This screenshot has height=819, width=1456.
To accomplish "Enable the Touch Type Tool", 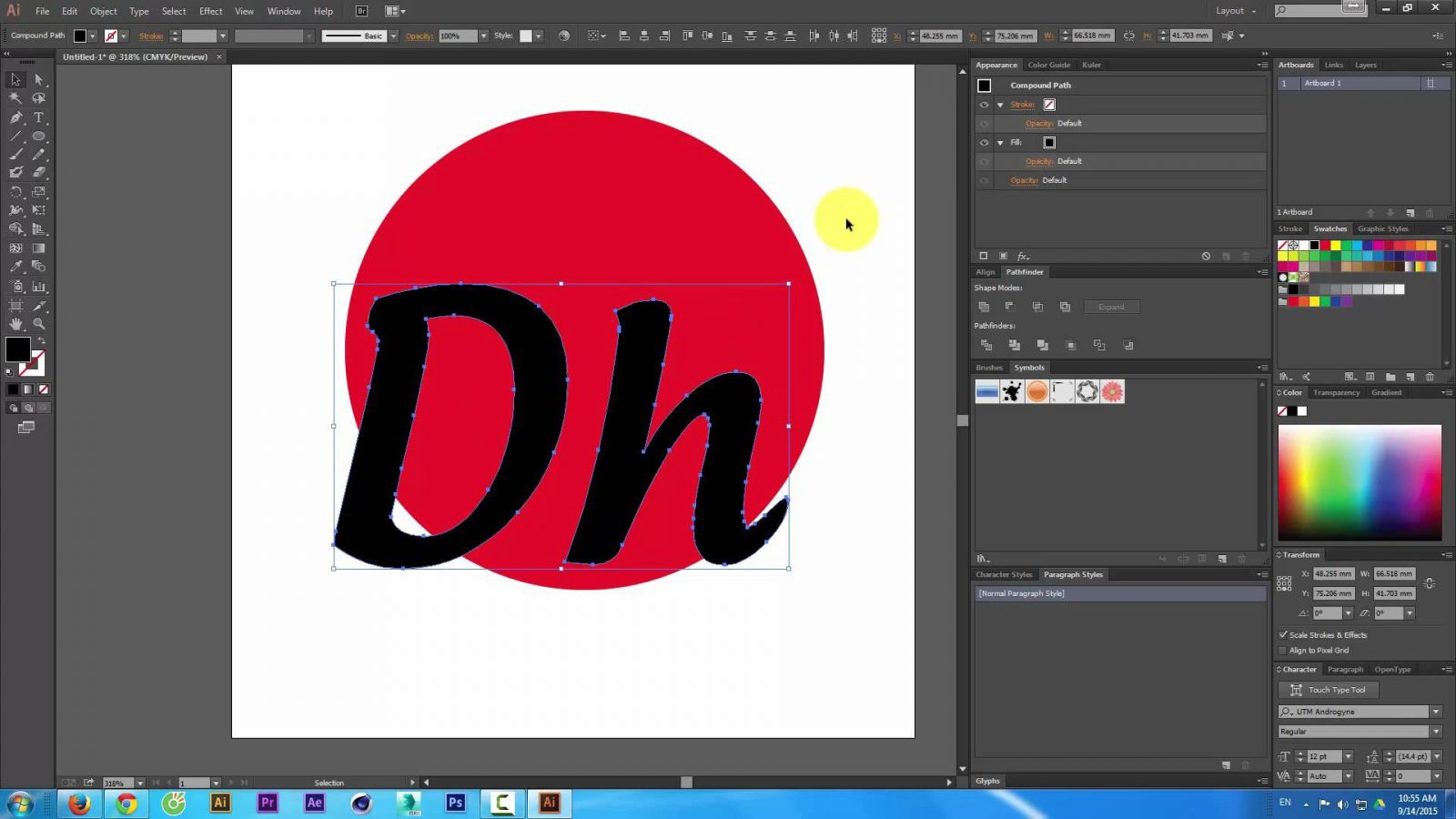I will tap(1330, 690).
